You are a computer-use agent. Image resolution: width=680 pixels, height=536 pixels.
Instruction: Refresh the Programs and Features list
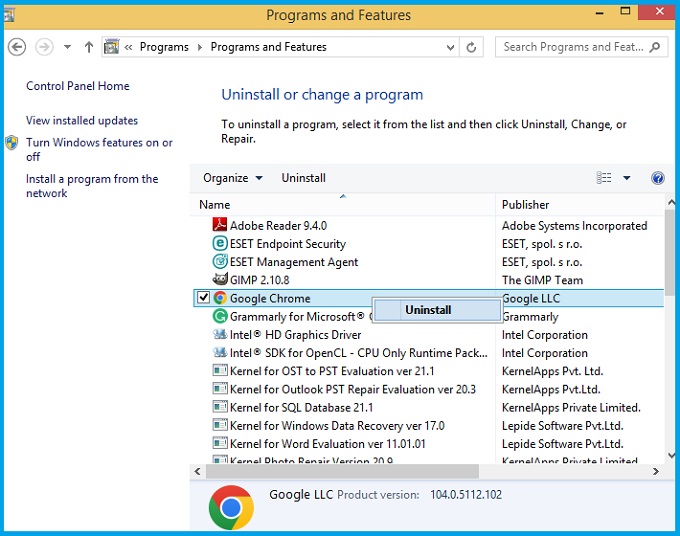pos(471,47)
